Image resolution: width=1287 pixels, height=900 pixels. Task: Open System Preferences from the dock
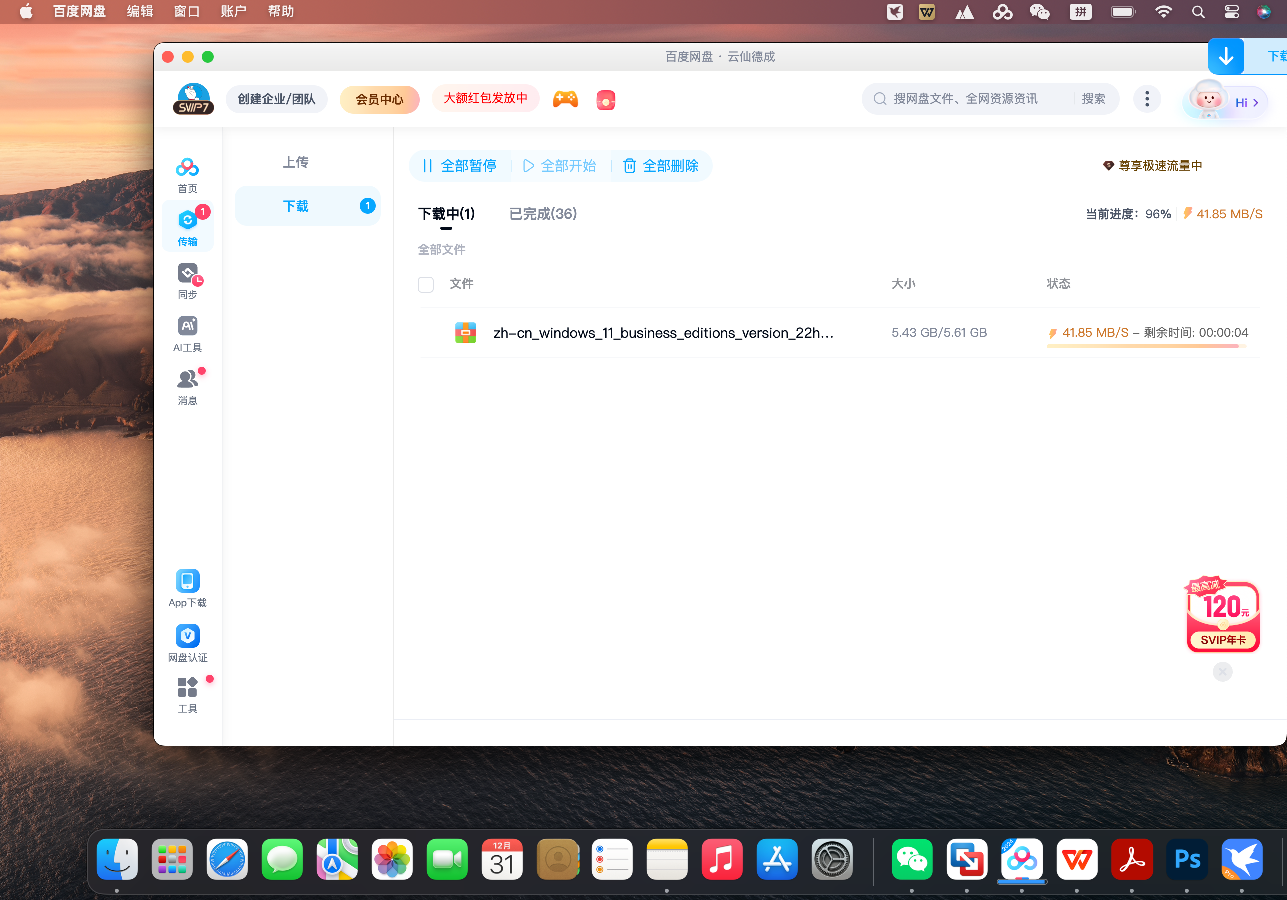[x=832, y=859]
